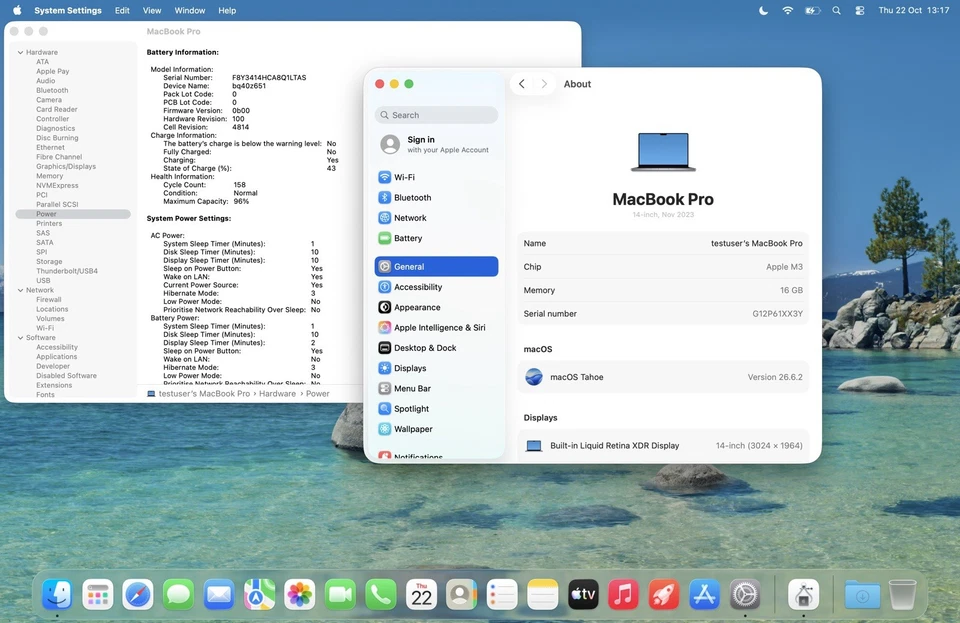
Task: Select Power in System Information sidebar
Action: [x=73, y=214]
